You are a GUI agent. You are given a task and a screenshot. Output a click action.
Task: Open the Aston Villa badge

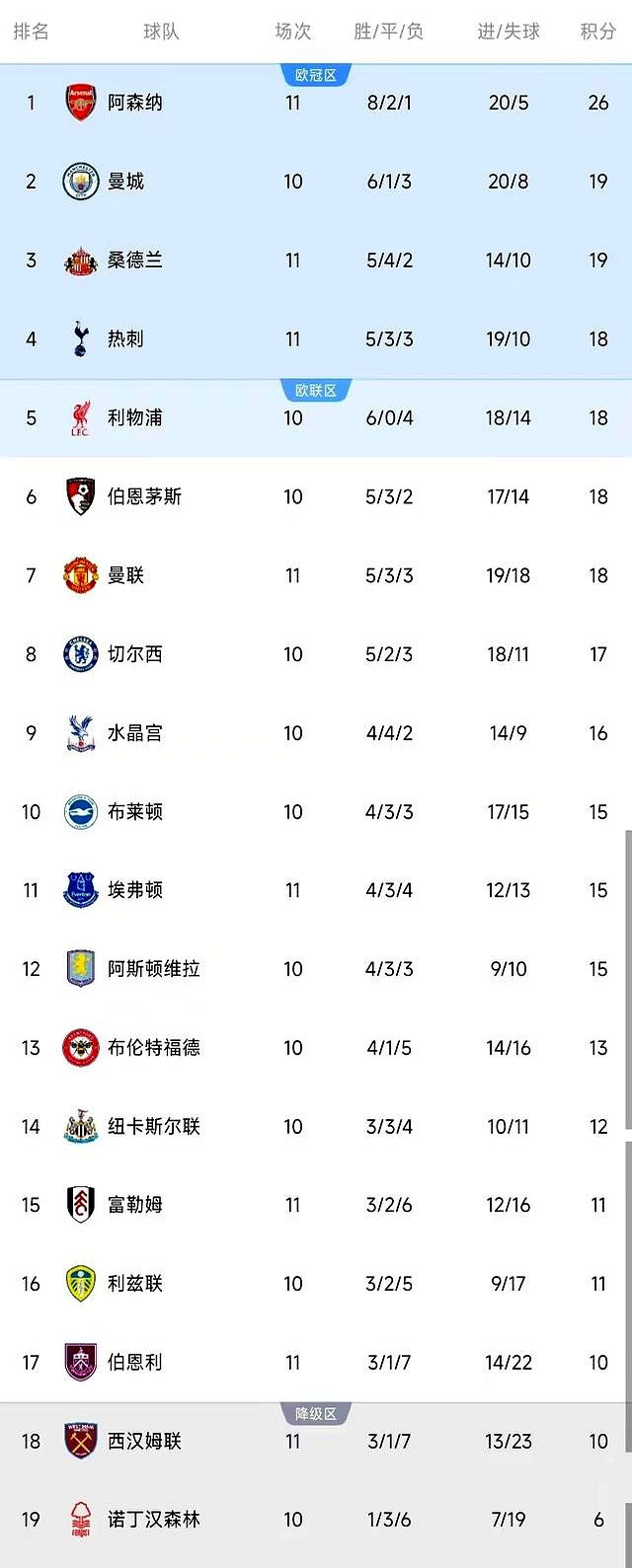[x=79, y=969]
